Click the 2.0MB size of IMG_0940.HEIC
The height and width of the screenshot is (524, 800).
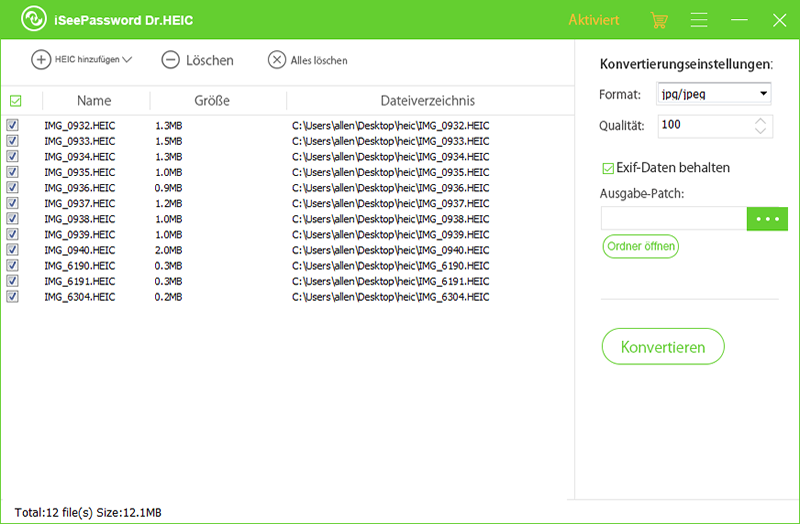tap(168, 250)
